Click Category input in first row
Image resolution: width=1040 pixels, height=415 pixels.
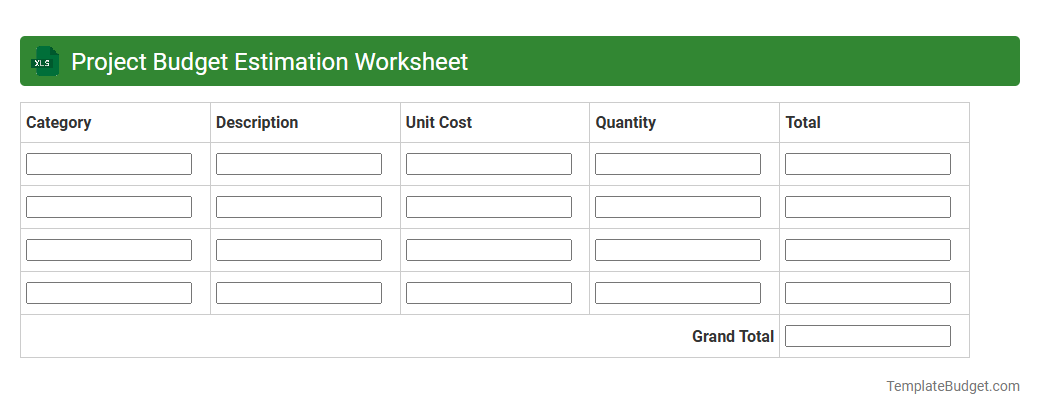(x=109, y=164)
